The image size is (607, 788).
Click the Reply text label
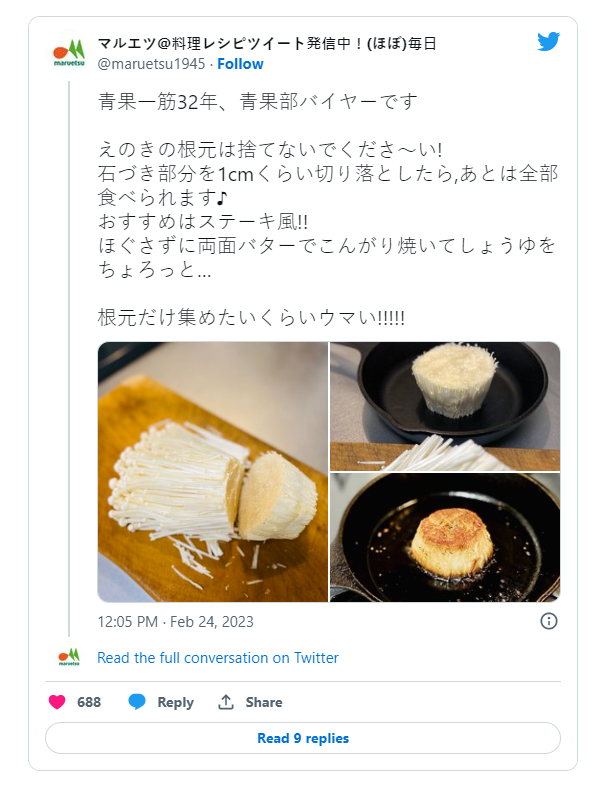pyautogui.click(x=175, y=702)
